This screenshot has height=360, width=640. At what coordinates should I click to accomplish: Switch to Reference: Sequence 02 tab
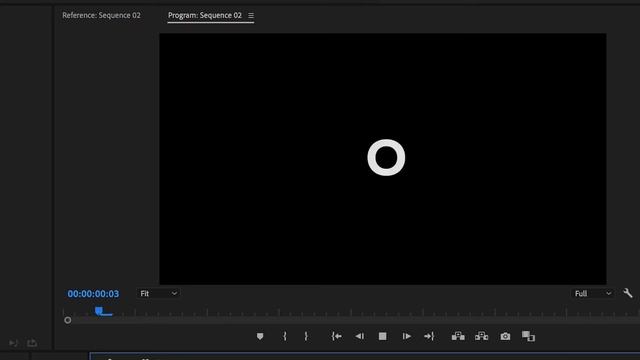click(x=101, y=16)
